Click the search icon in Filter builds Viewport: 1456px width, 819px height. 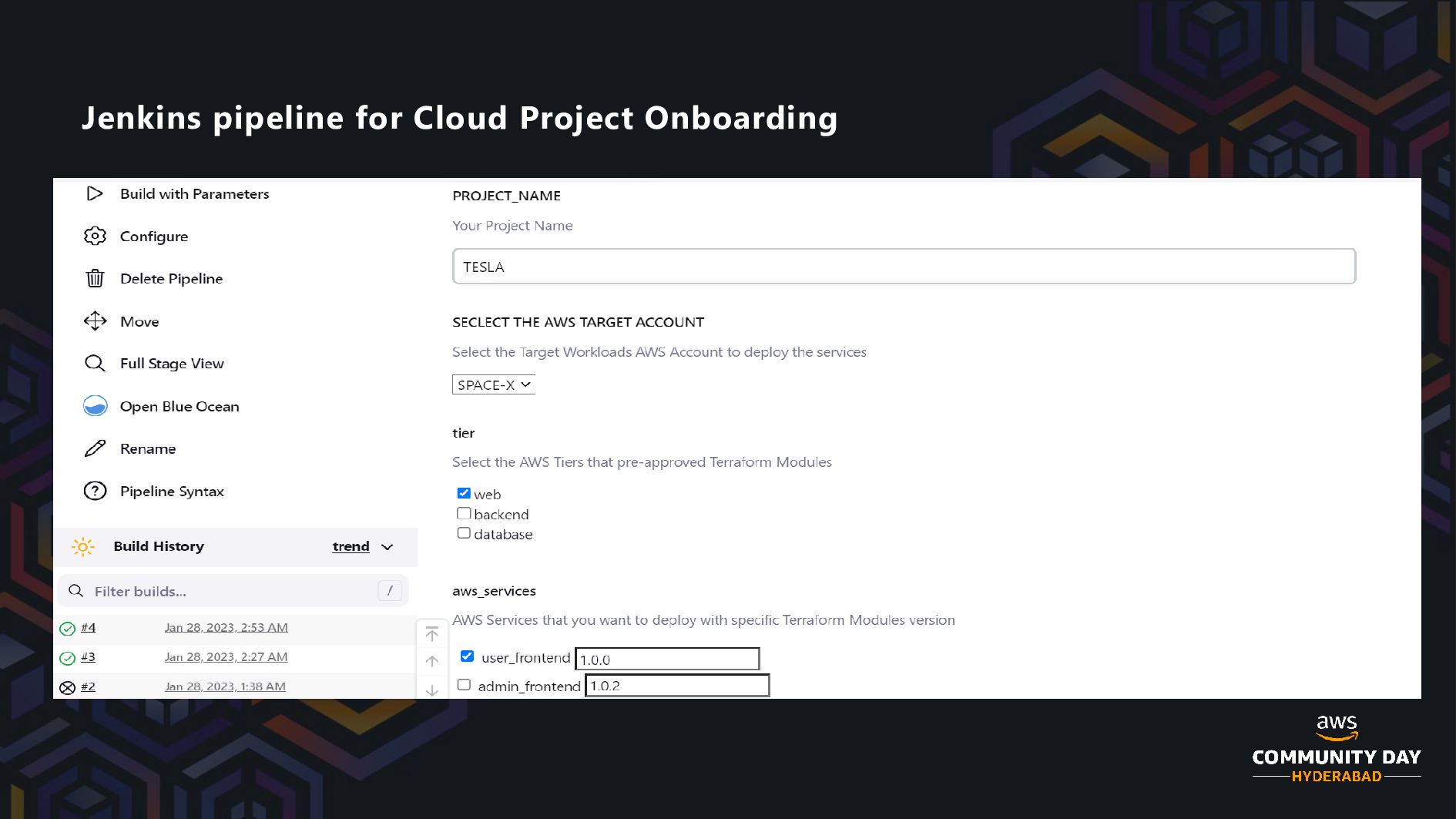click(x=75, y=591)
